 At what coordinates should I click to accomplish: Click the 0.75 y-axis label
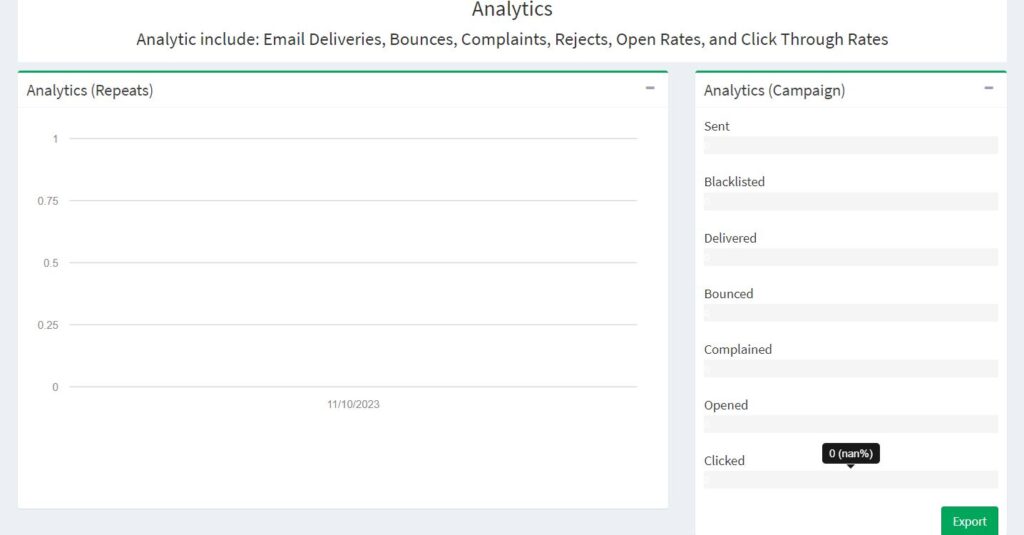pos(48,201)
